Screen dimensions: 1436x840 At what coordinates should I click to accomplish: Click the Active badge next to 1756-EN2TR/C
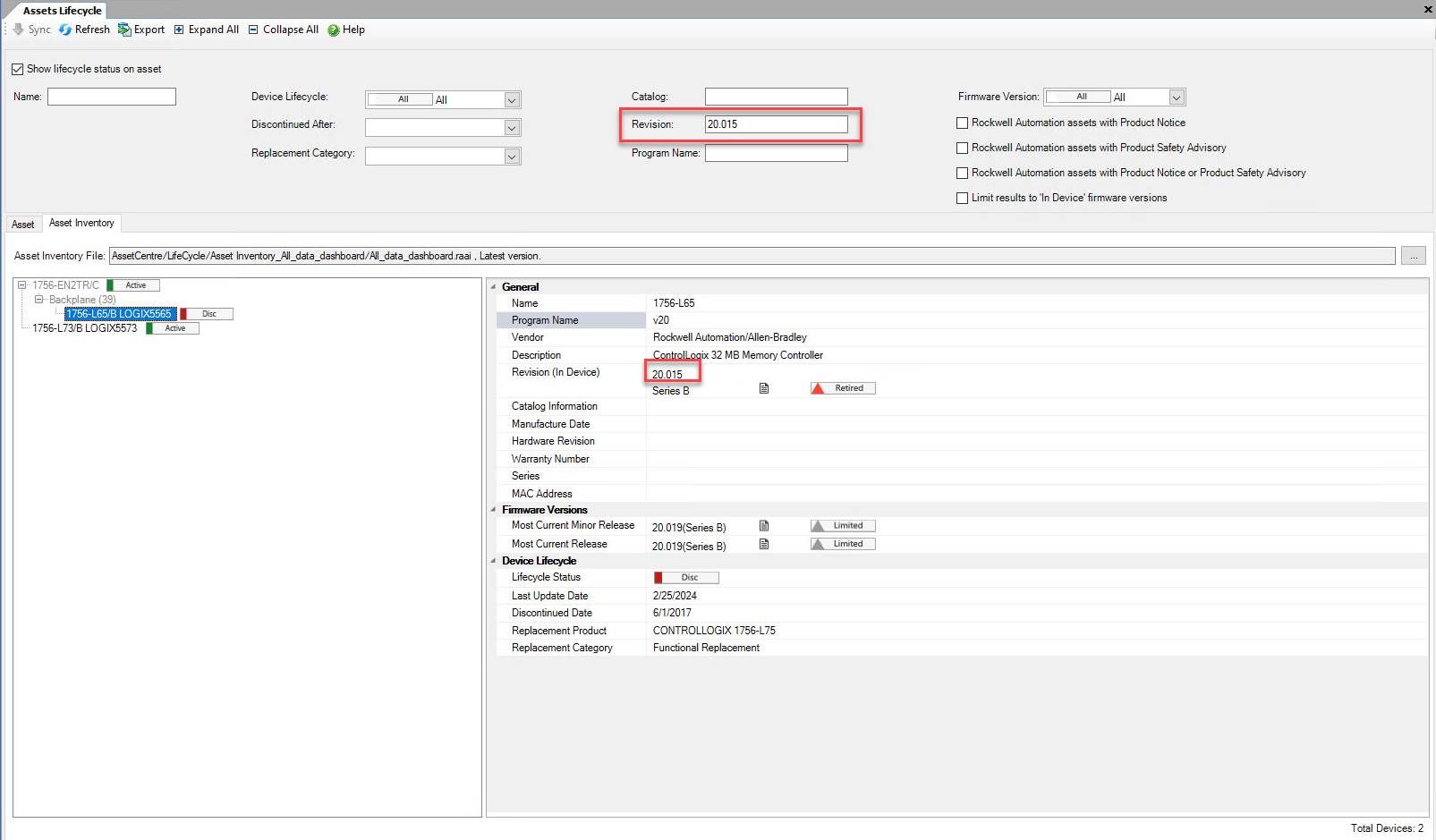pyautogui.click(x=133, y=285)
